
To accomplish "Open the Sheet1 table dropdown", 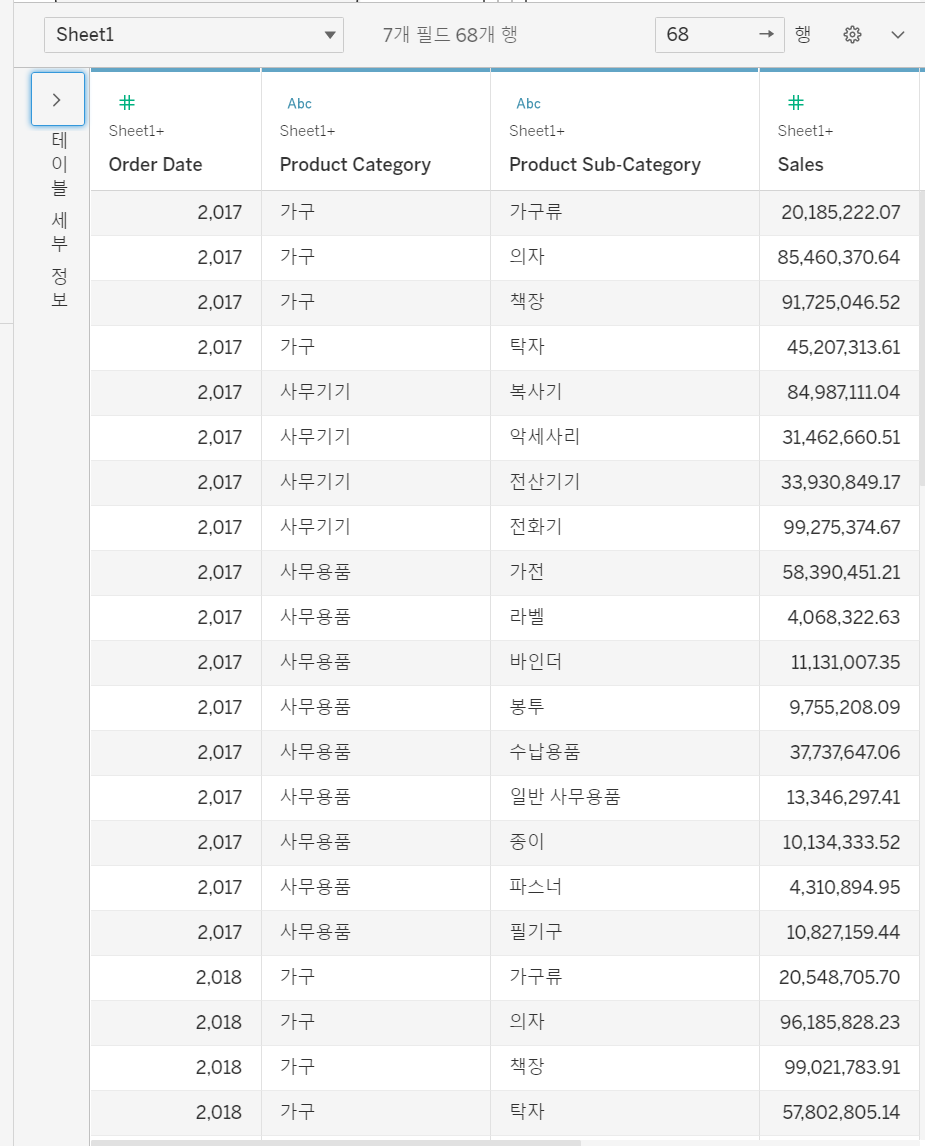I will 194,35.
